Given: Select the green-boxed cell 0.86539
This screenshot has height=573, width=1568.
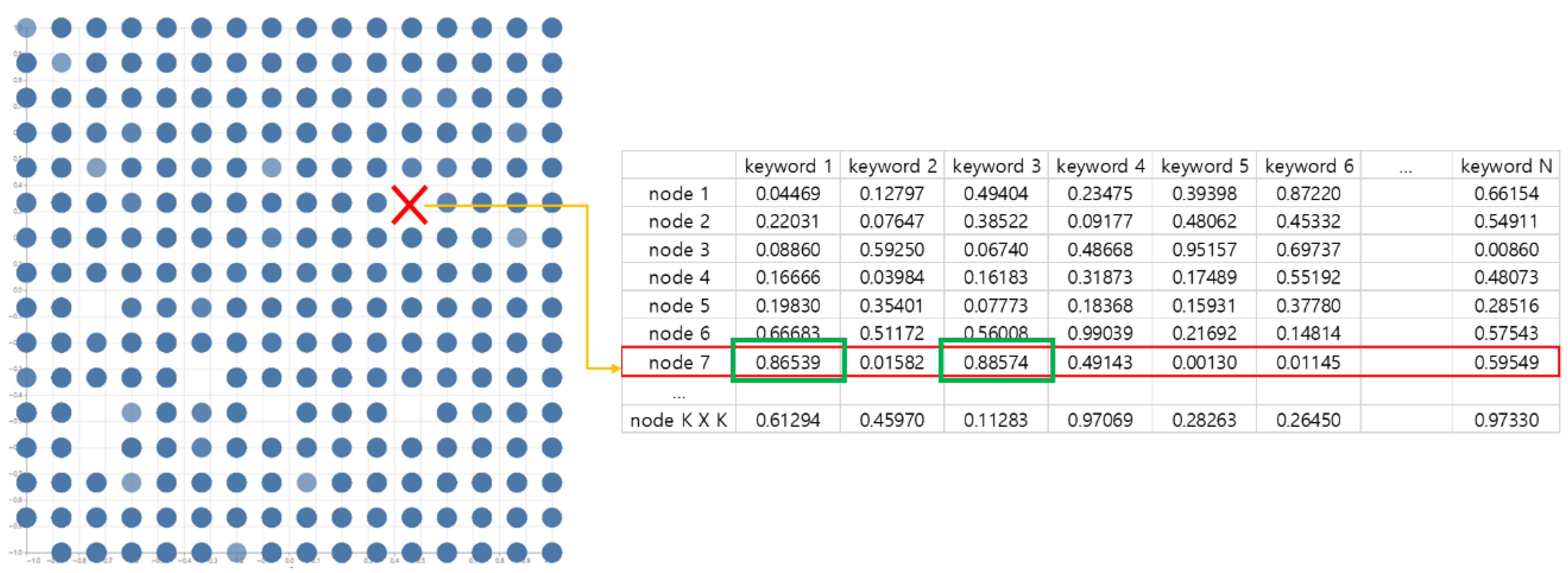Looking at the screenshot, I should pyautogui.click(x=788, y=362).
